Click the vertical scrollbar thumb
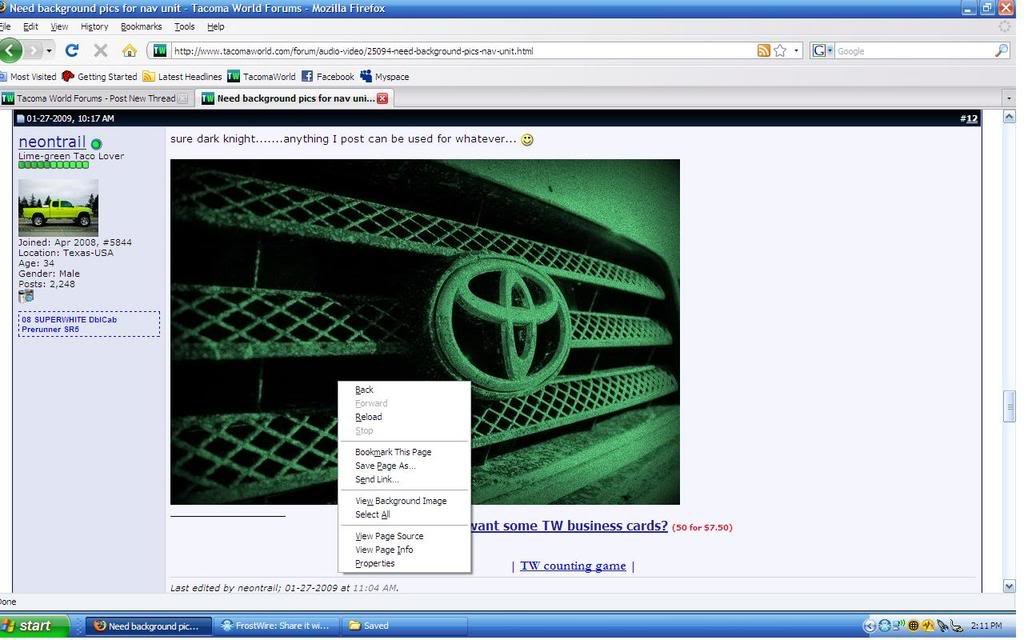The image size is (1024, 640). click(x=1009, y=406)
